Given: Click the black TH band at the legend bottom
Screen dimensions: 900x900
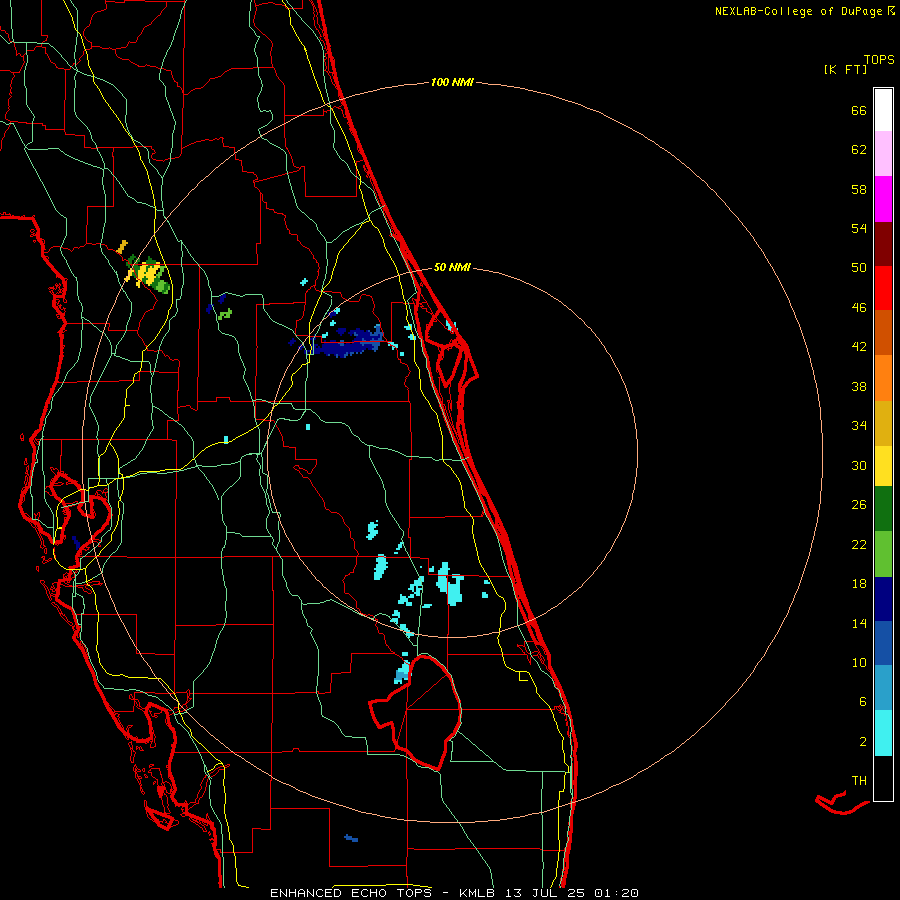Looking at the screenshot, I should pos(883,778).
